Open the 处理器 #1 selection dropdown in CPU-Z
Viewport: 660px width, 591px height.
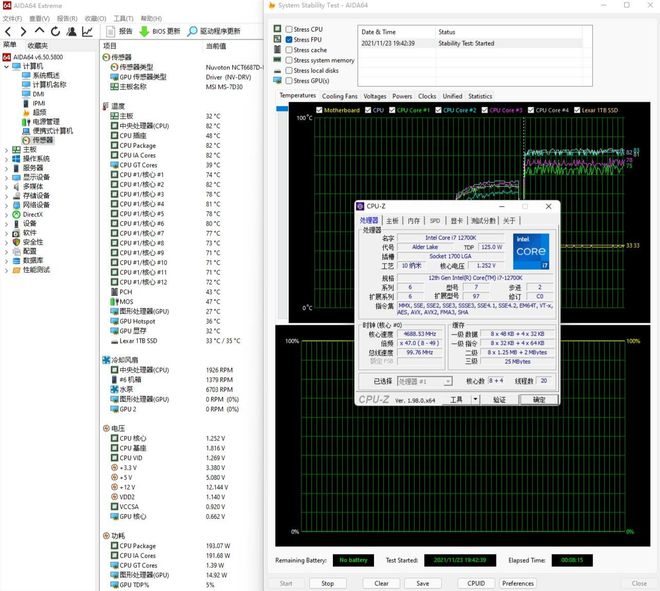[x=424, y=381]
